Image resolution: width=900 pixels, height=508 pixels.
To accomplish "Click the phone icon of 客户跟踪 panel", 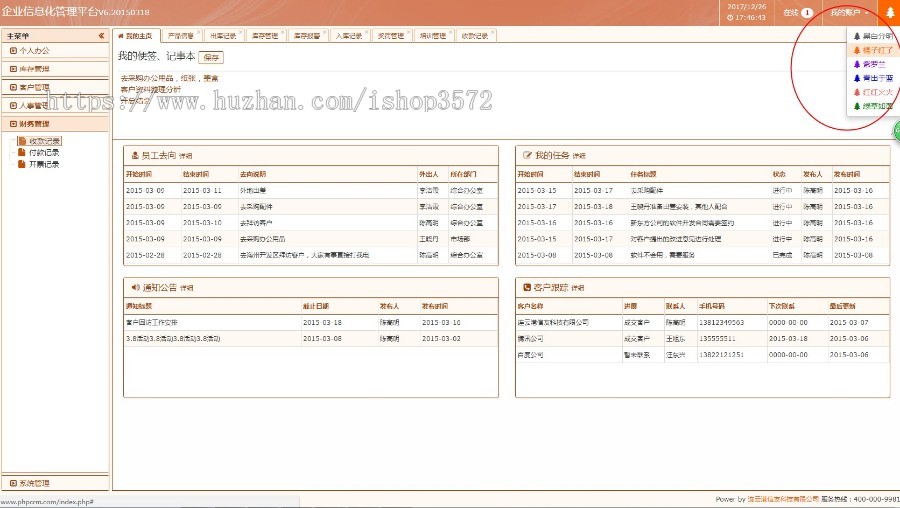I will [527, 287].
